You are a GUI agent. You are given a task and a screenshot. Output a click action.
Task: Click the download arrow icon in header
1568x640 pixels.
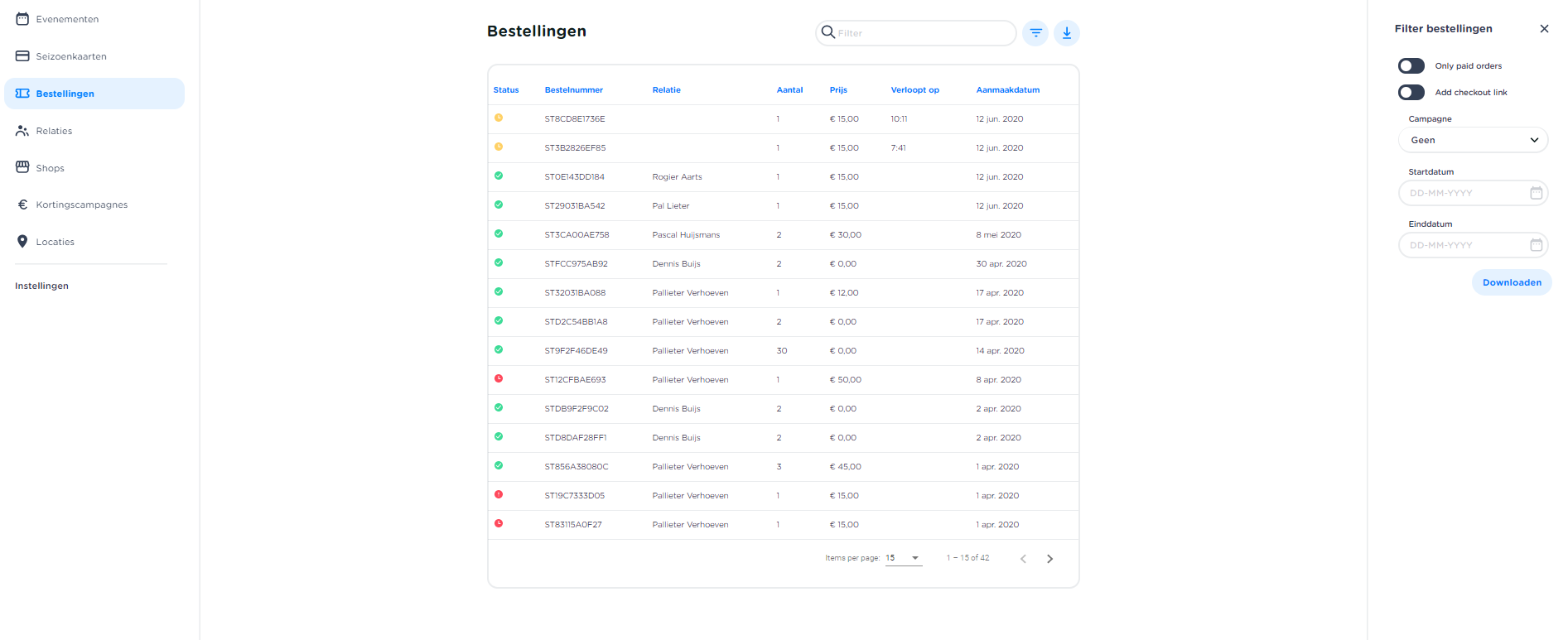tap(1067, 33)
